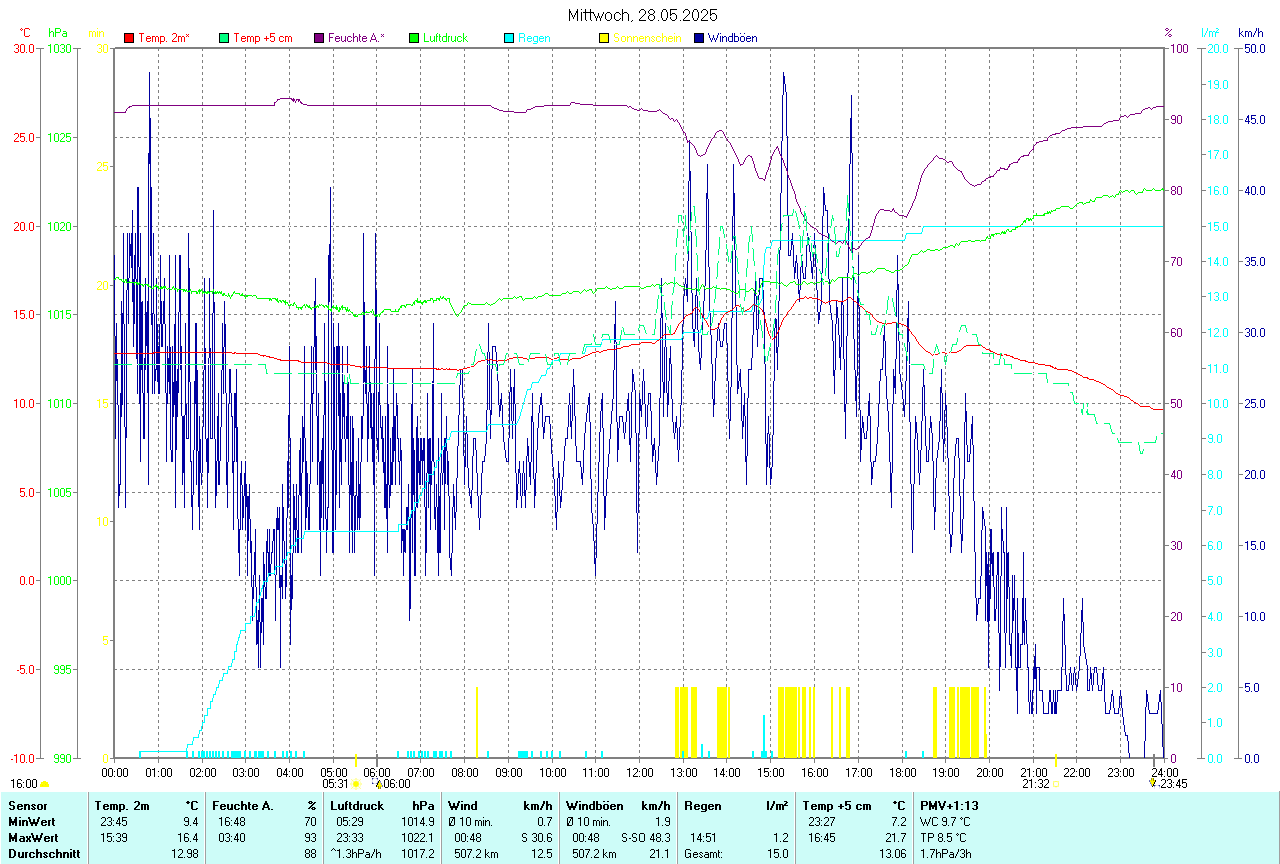Select the 'Regen' legend label at top

tap(534, 38)
